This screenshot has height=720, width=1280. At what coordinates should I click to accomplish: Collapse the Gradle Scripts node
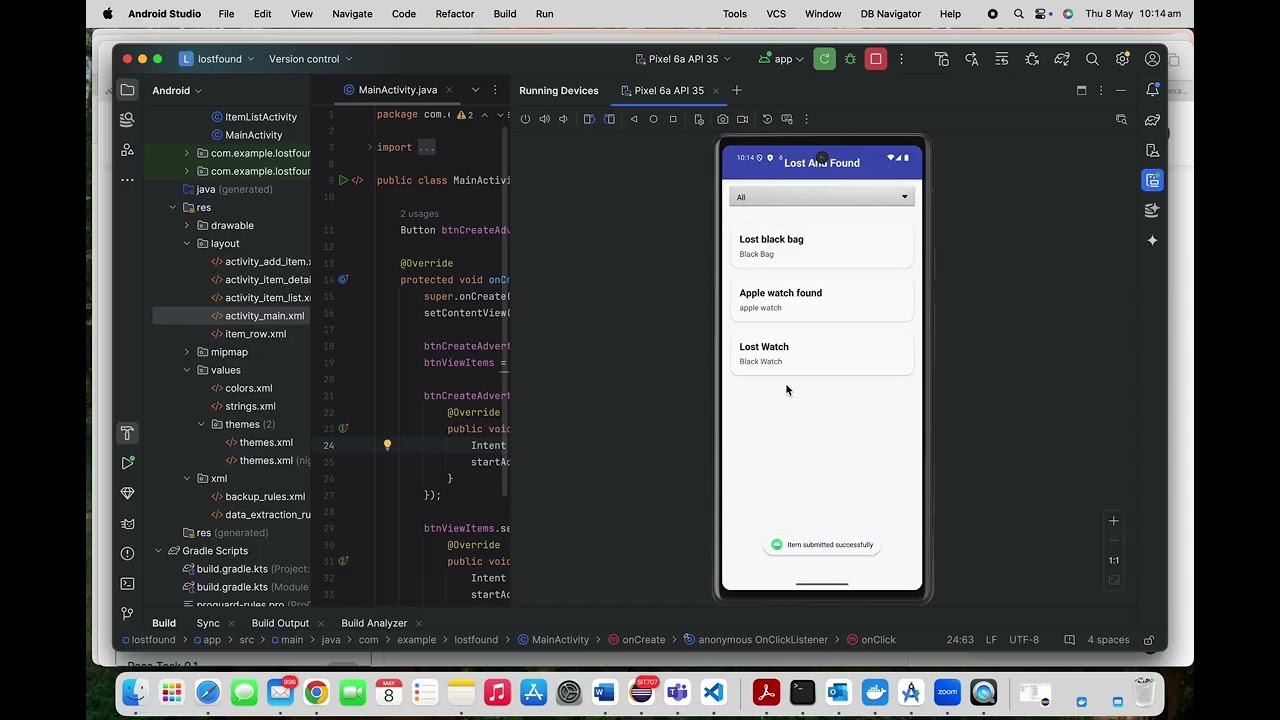pos(157,551)
